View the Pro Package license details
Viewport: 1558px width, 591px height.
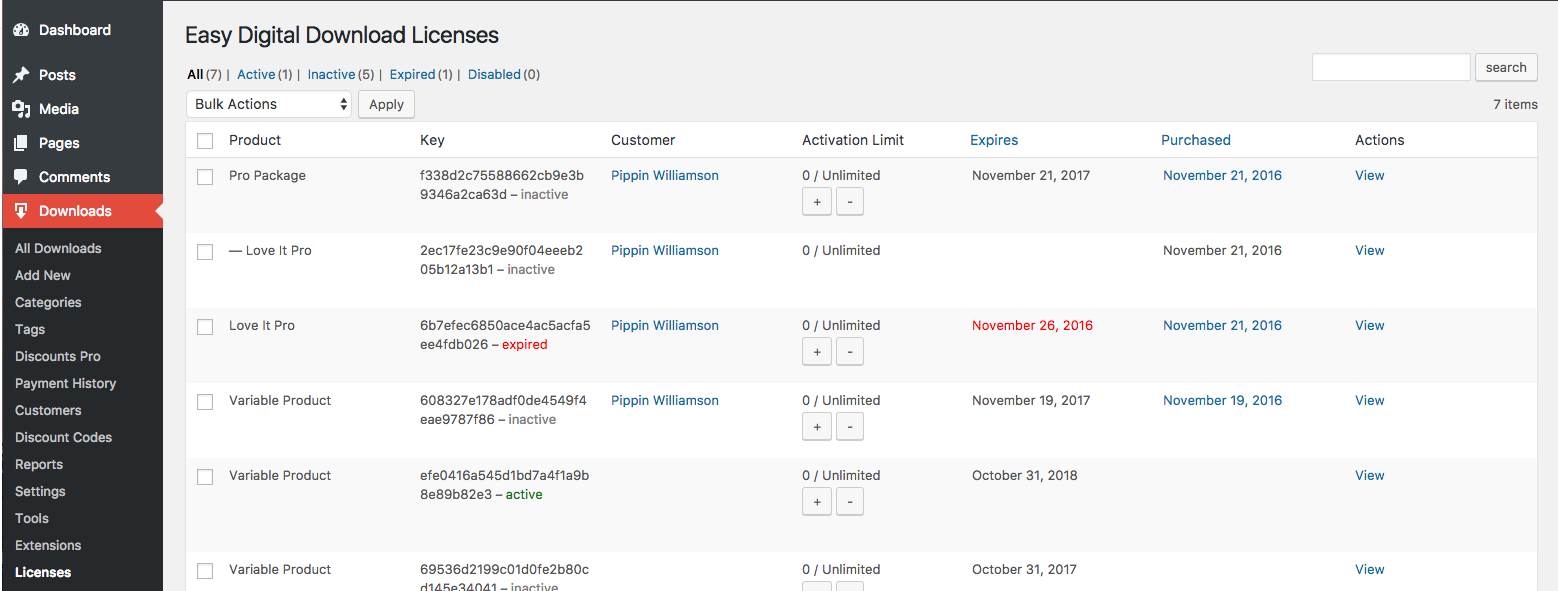(1369, 175)
